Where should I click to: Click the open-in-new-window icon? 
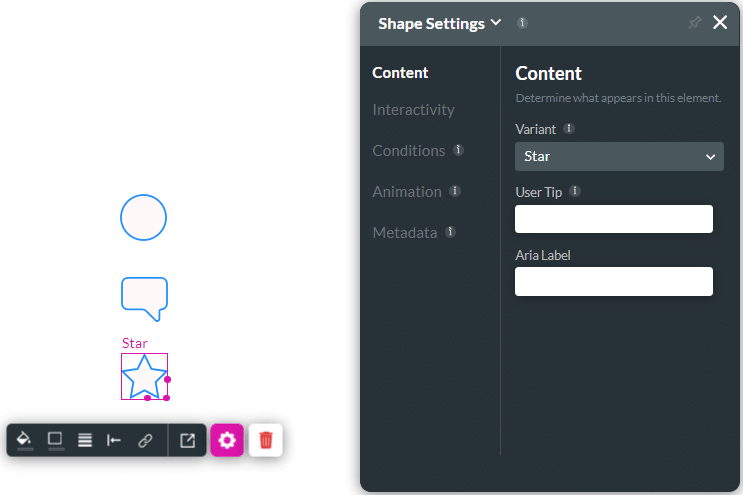pos(187,440)
